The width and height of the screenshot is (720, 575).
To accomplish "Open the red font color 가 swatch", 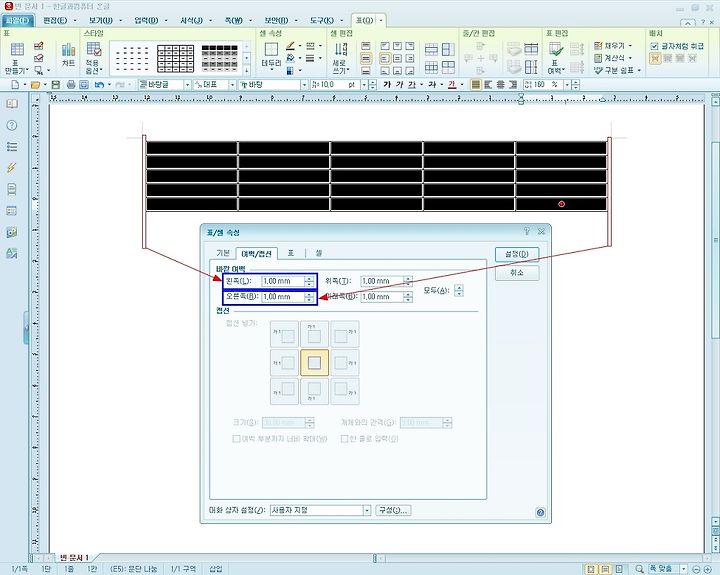I will pyautogui.click(x=452, y=85).
